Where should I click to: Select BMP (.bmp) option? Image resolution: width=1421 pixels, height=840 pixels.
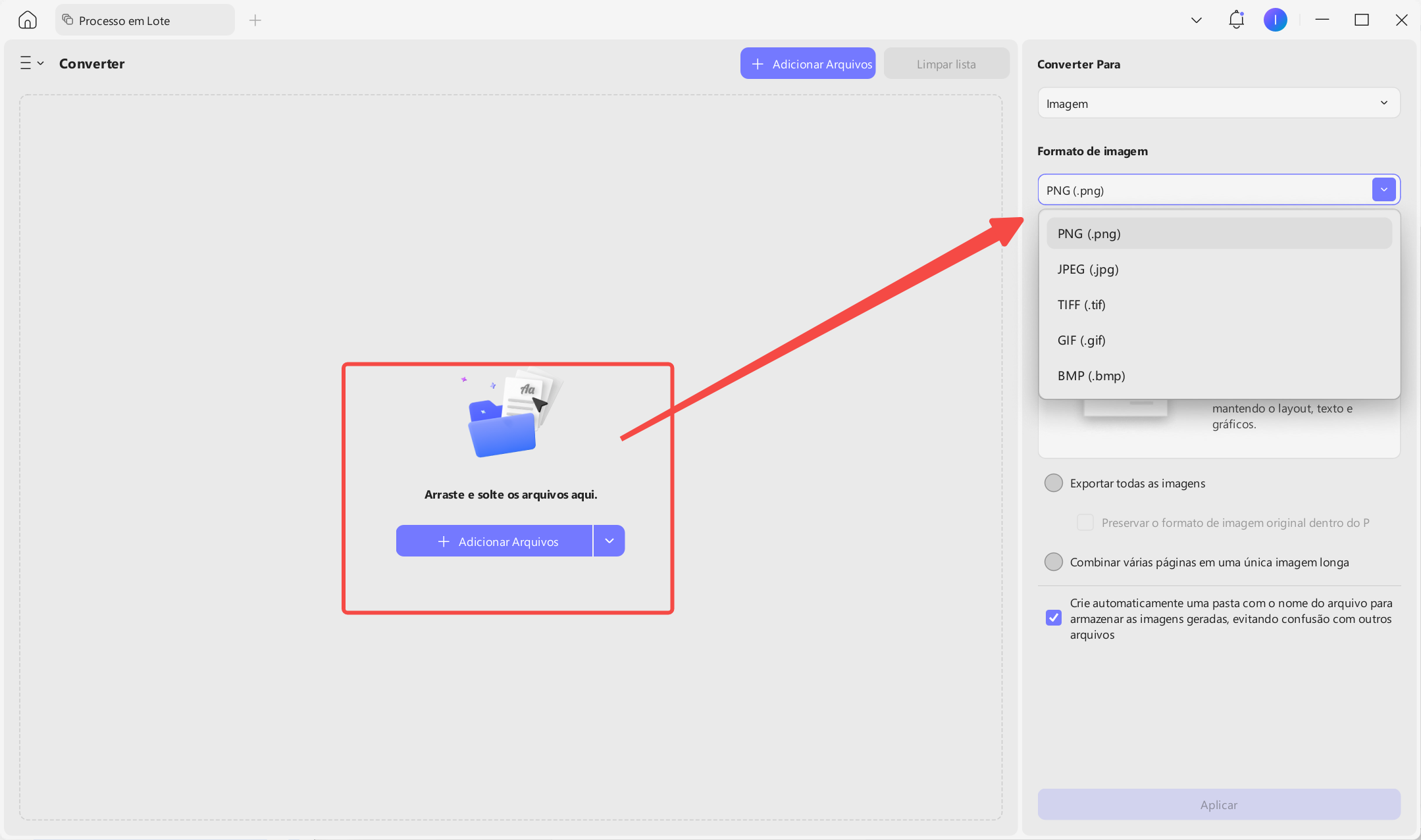(x=1219, y=376)
